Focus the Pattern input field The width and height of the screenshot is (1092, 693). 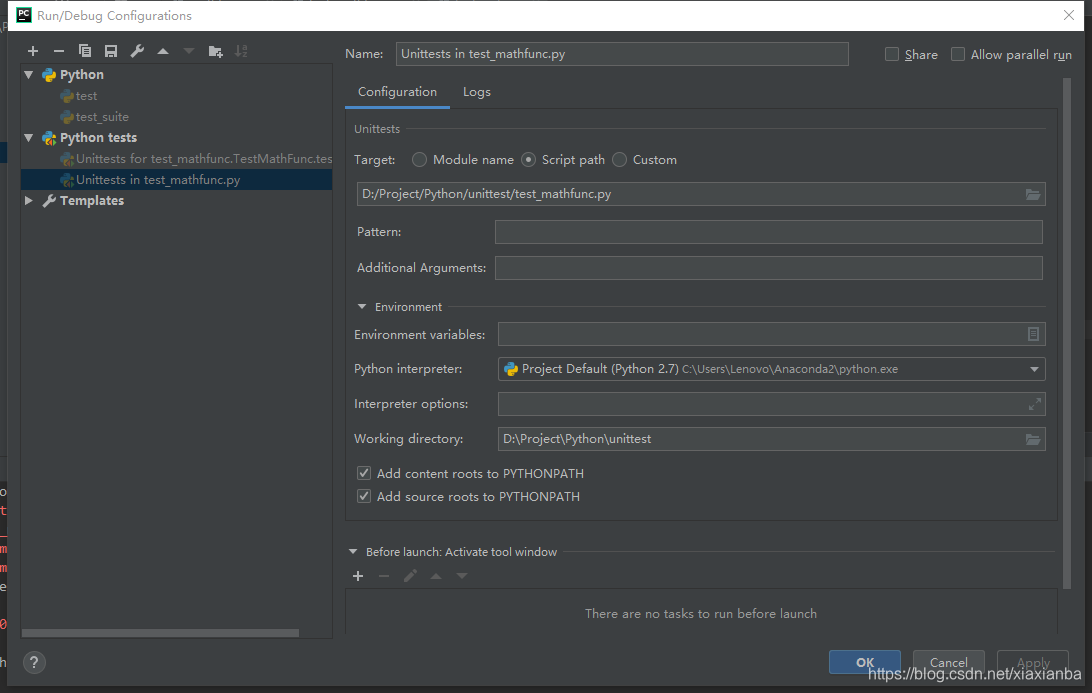coord(768,232)
